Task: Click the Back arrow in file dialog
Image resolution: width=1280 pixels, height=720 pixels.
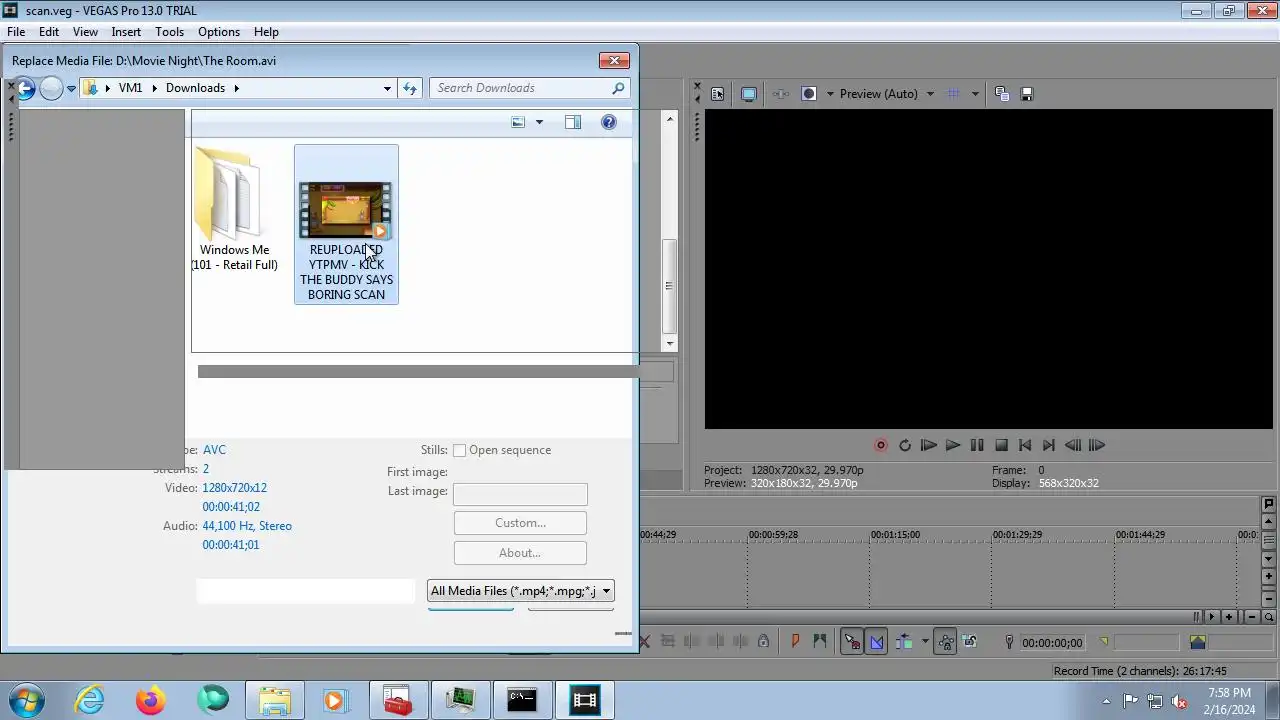Action: point(25,88)
